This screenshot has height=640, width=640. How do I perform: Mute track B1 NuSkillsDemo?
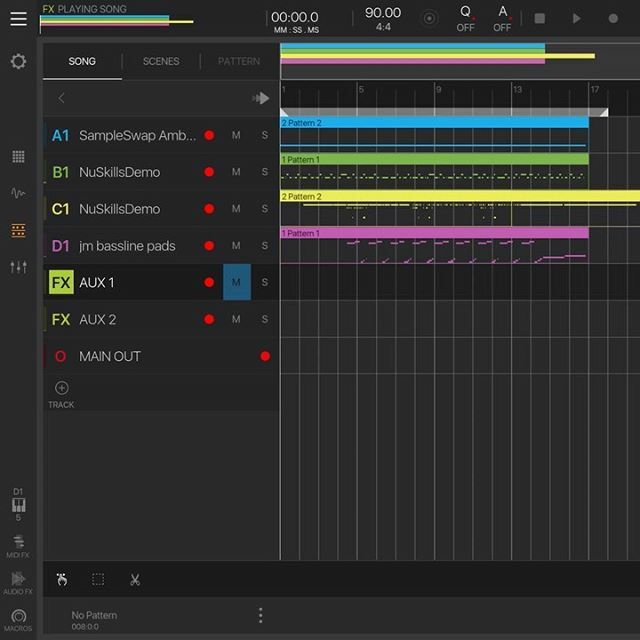click(x=236, y=172)
